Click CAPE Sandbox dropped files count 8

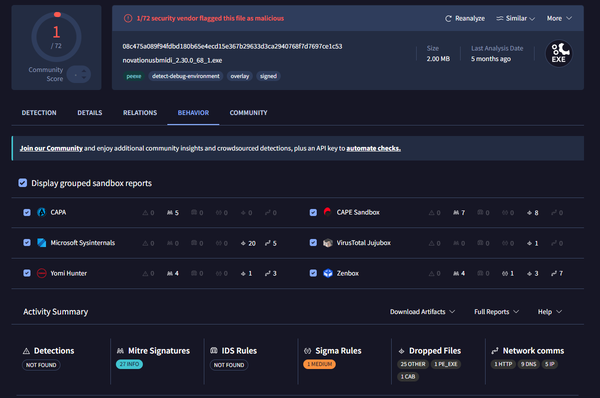(533, 212)
